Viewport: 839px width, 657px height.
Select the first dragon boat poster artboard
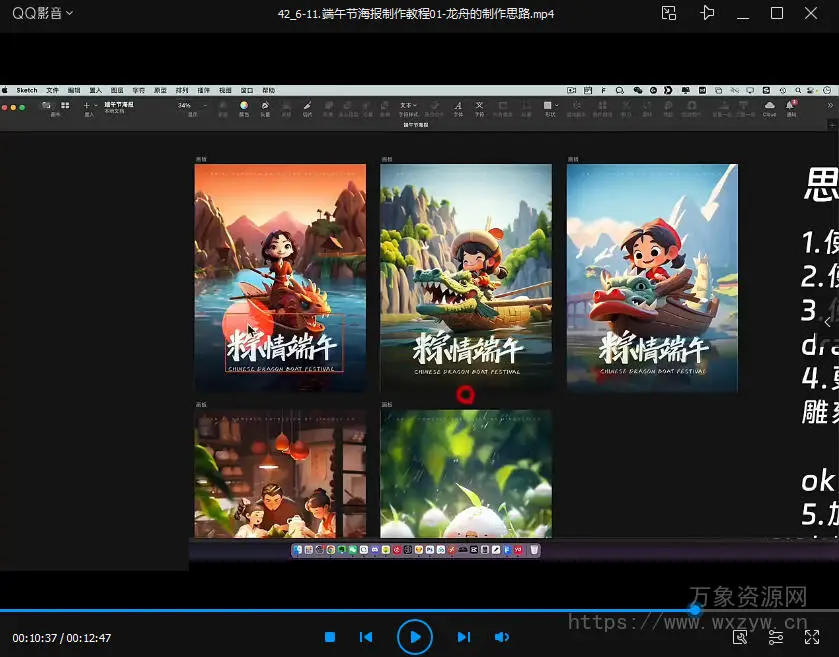(x=280, y=250)
